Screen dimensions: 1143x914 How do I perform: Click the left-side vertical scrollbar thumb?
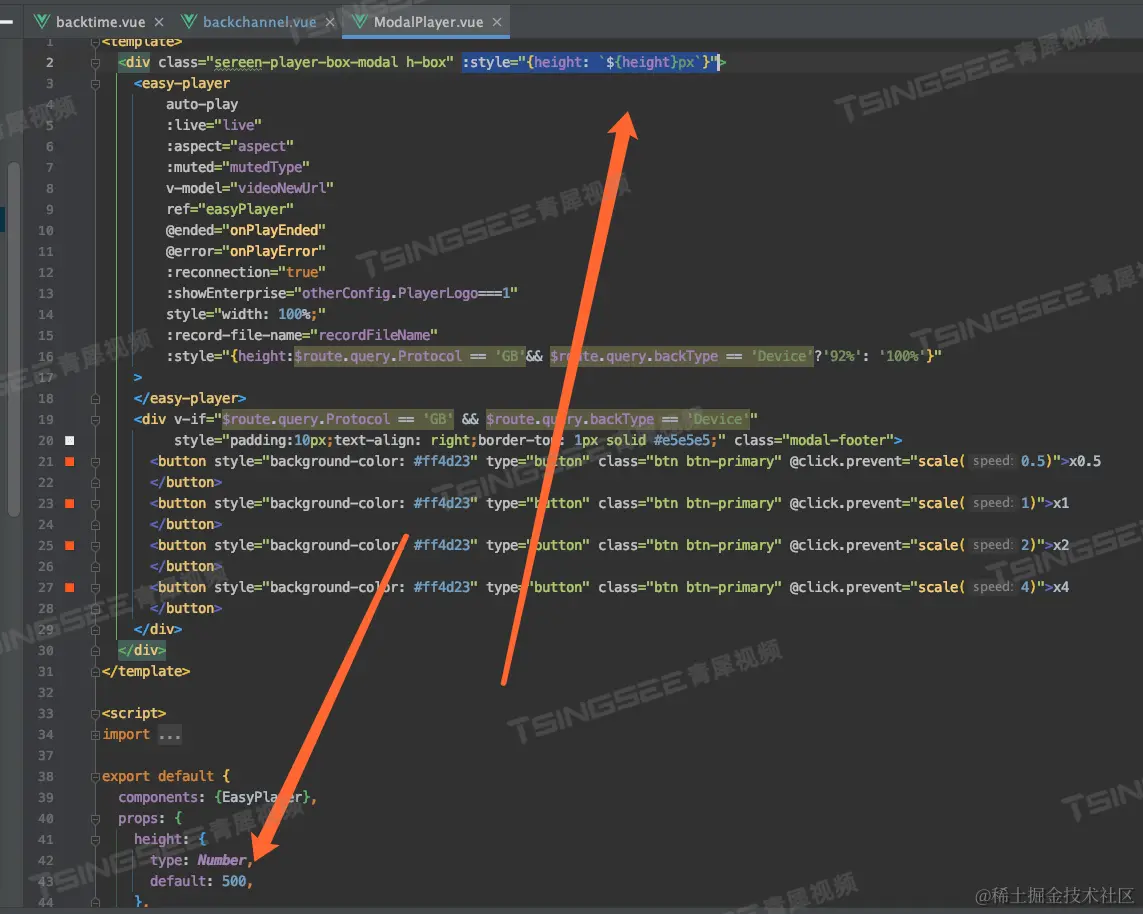point(13,339)
